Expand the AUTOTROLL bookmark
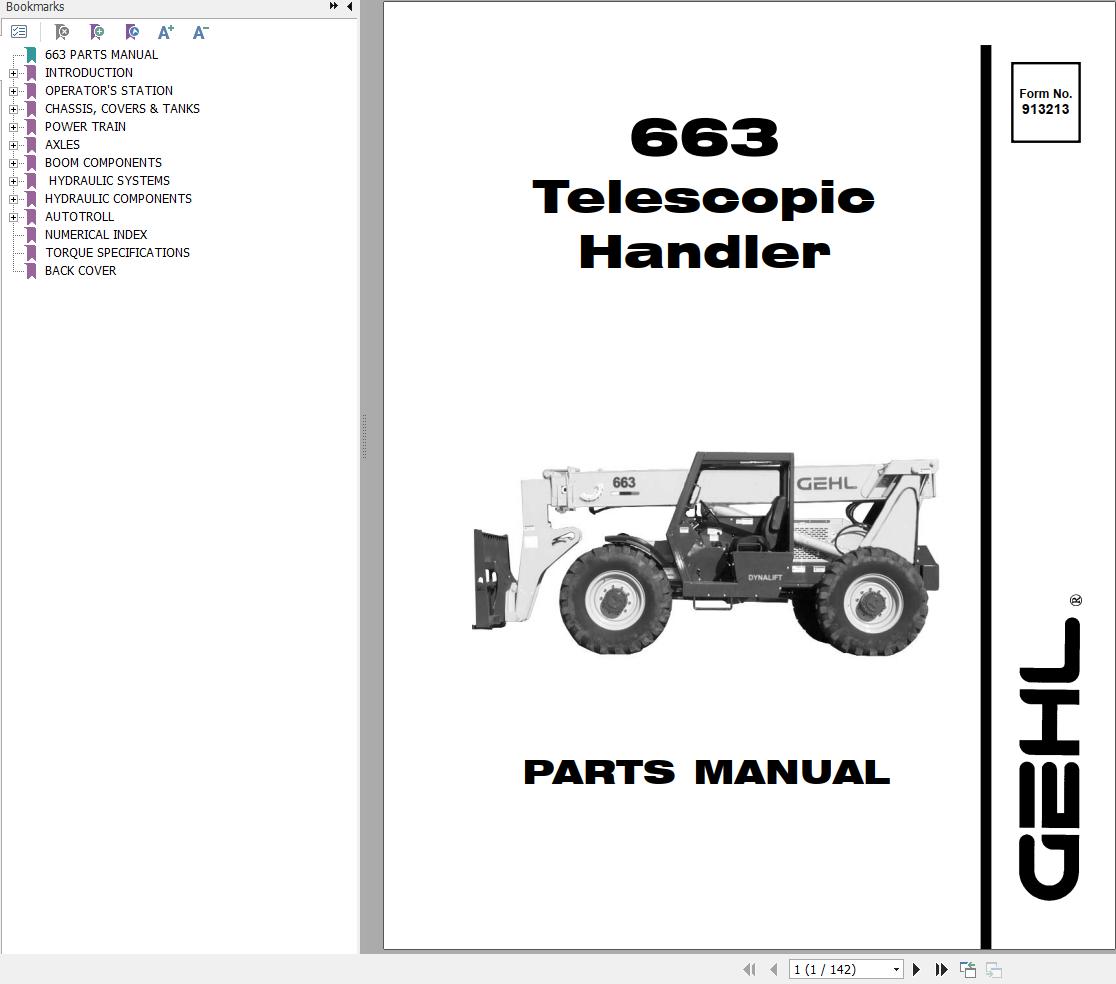 [13, 217]
